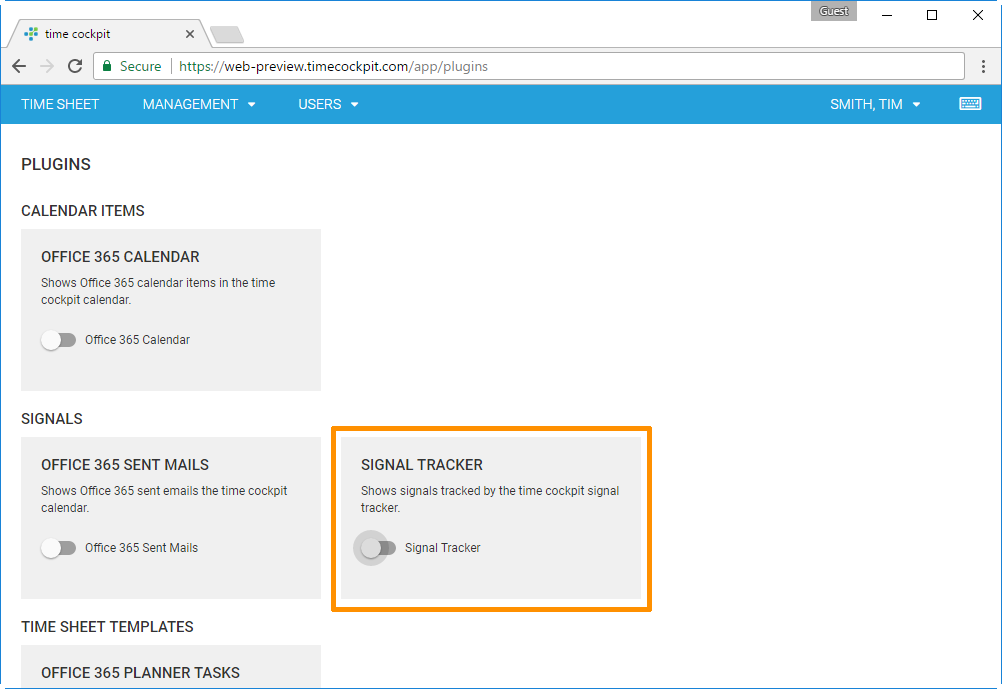Viewport: 1002px width, 689px height.
Task: Expand the USERS dropdown arrow
Action: (x=354, y=104)
